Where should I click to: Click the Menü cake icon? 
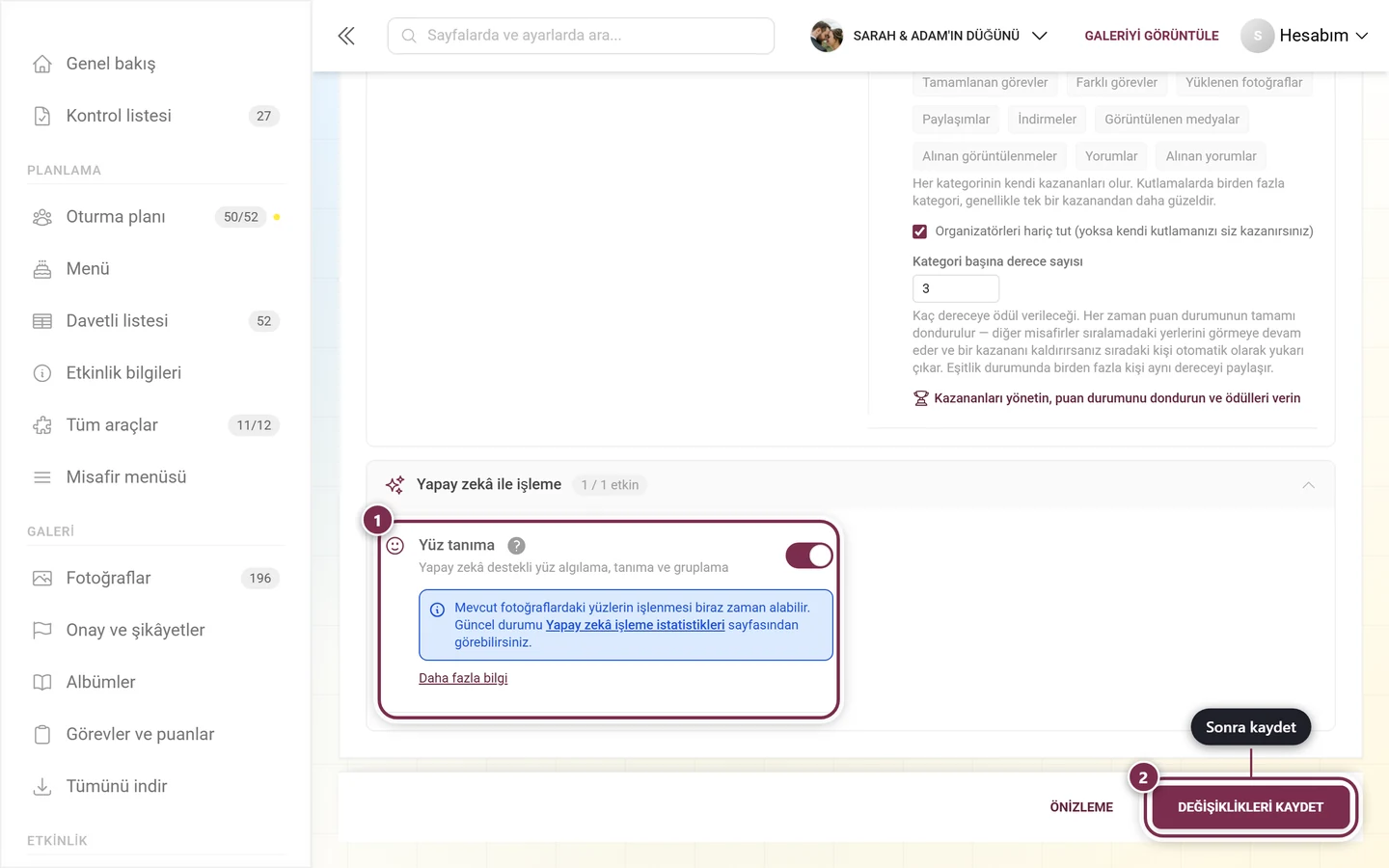pos(42,269)
